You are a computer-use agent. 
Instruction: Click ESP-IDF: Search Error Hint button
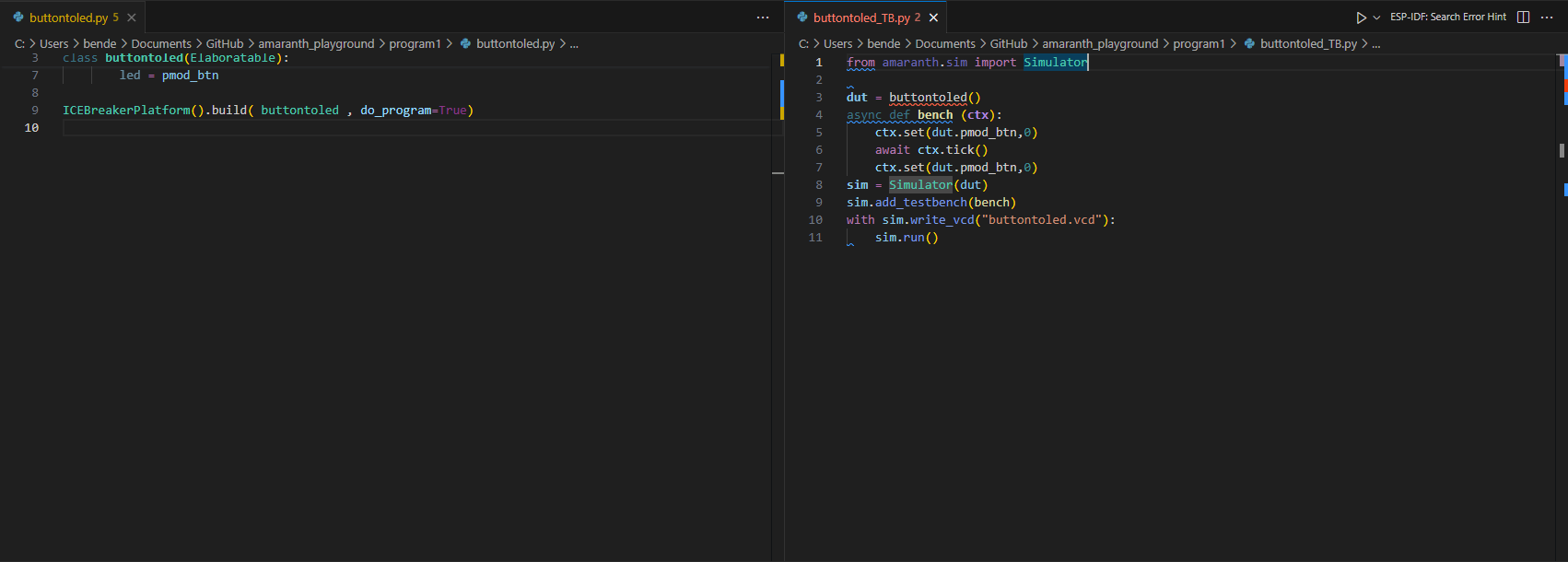(1448, 18)
